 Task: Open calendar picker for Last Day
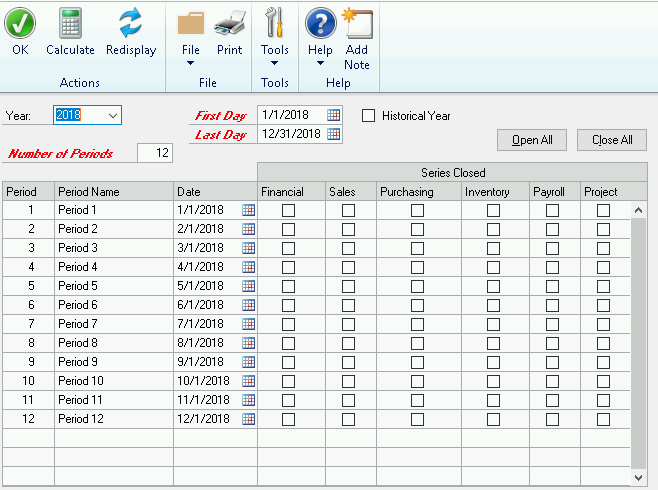tap(334, 134)
